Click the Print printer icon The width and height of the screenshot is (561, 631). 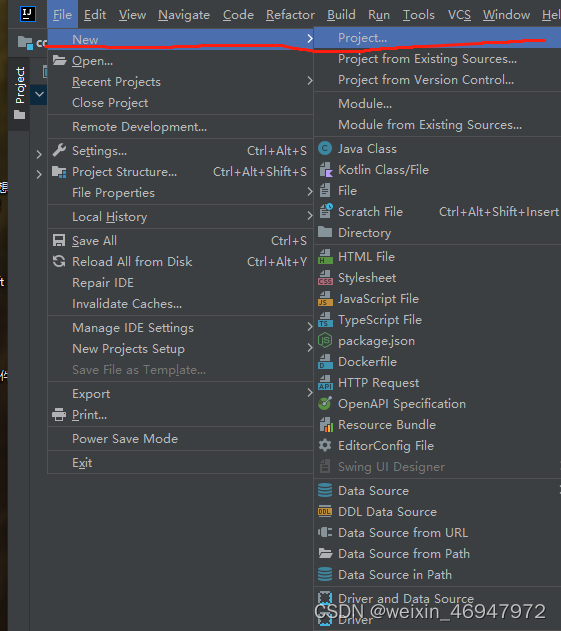point(59,414)
